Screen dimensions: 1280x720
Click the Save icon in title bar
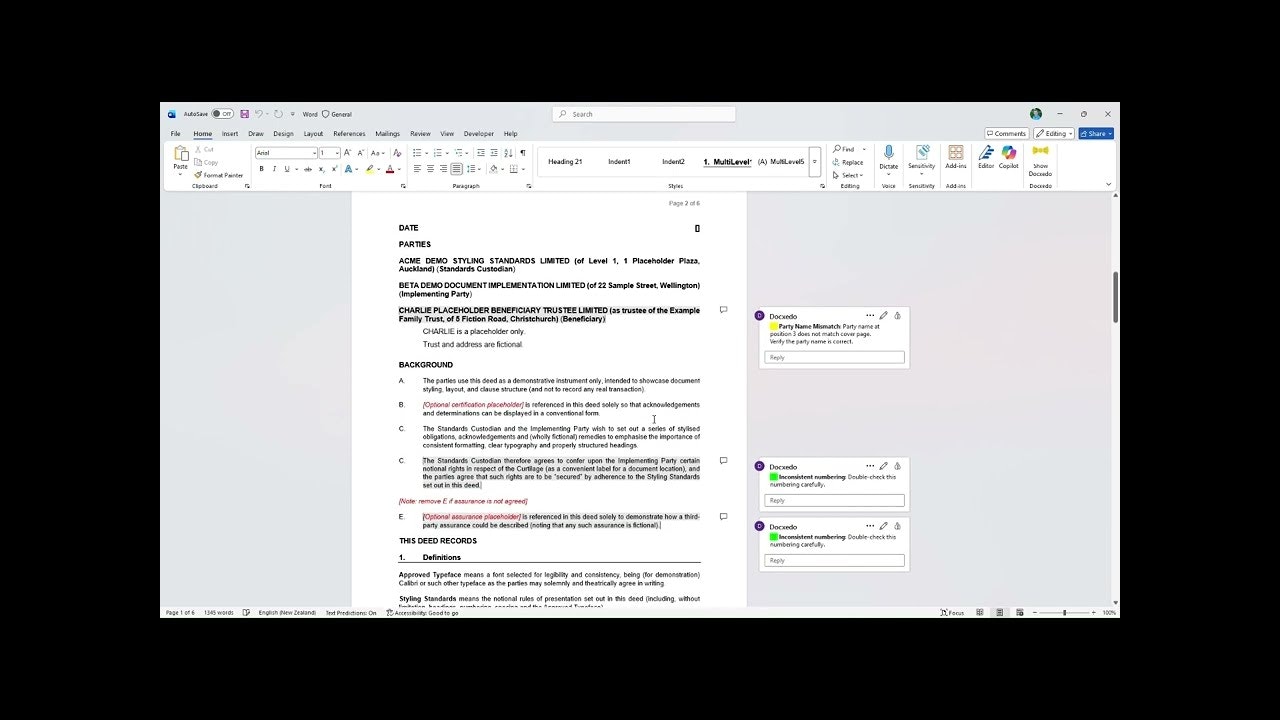[244, 114]
